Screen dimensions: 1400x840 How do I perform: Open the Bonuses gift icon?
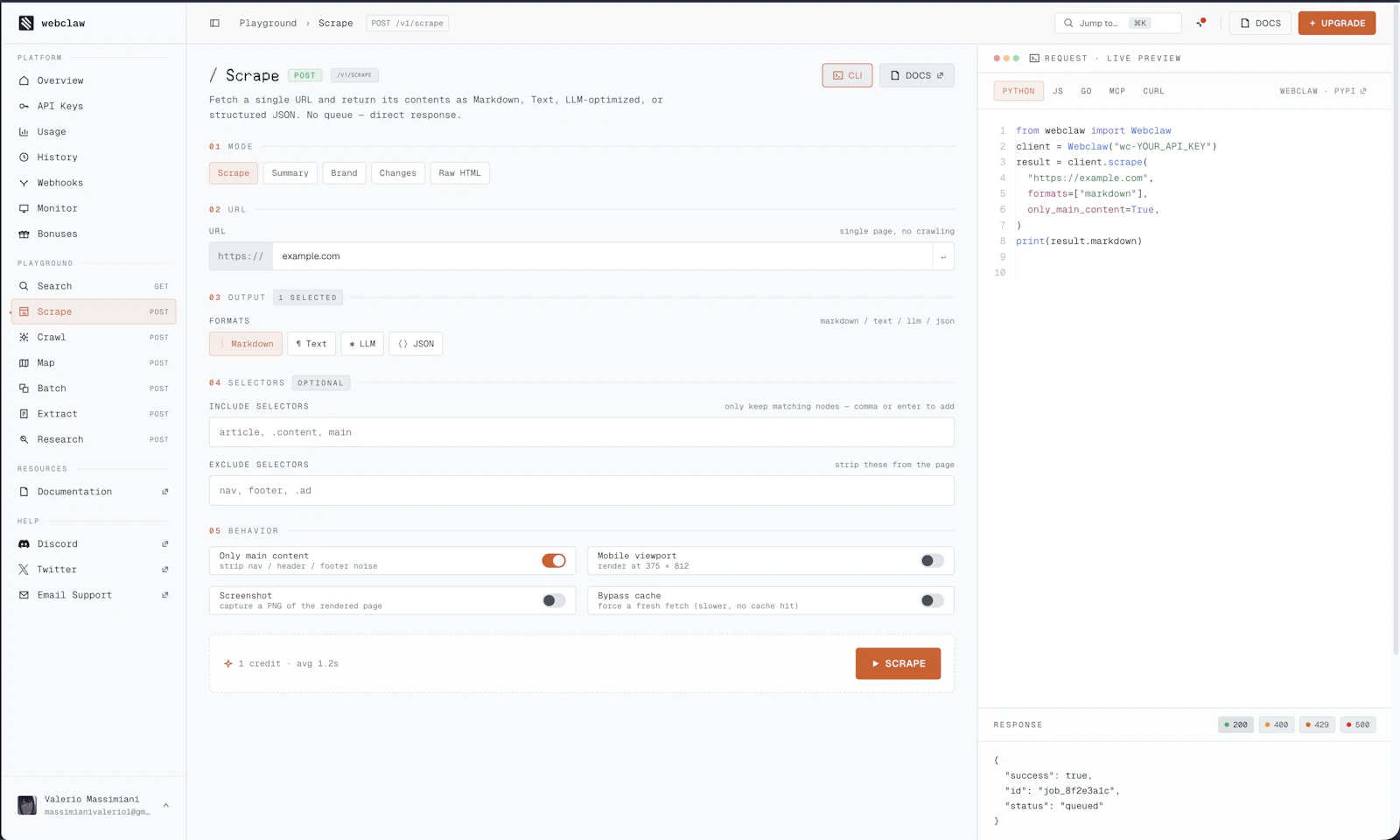(x=24, y=234)
